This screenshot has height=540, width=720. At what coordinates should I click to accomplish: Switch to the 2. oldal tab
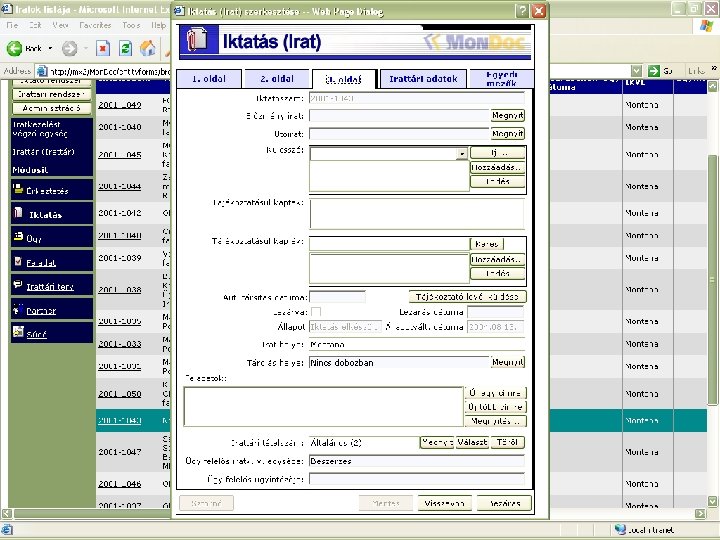coord(277,79)
